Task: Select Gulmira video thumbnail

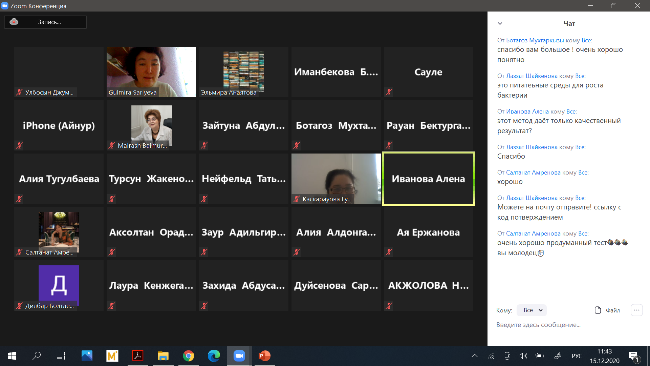Action: pos(151,72)
